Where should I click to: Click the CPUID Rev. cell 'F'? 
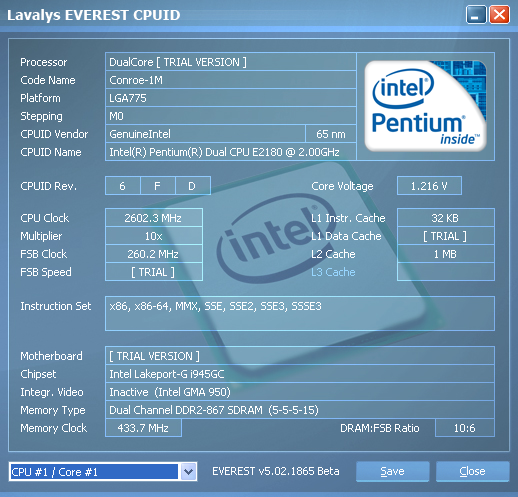[x=158, y=186]
